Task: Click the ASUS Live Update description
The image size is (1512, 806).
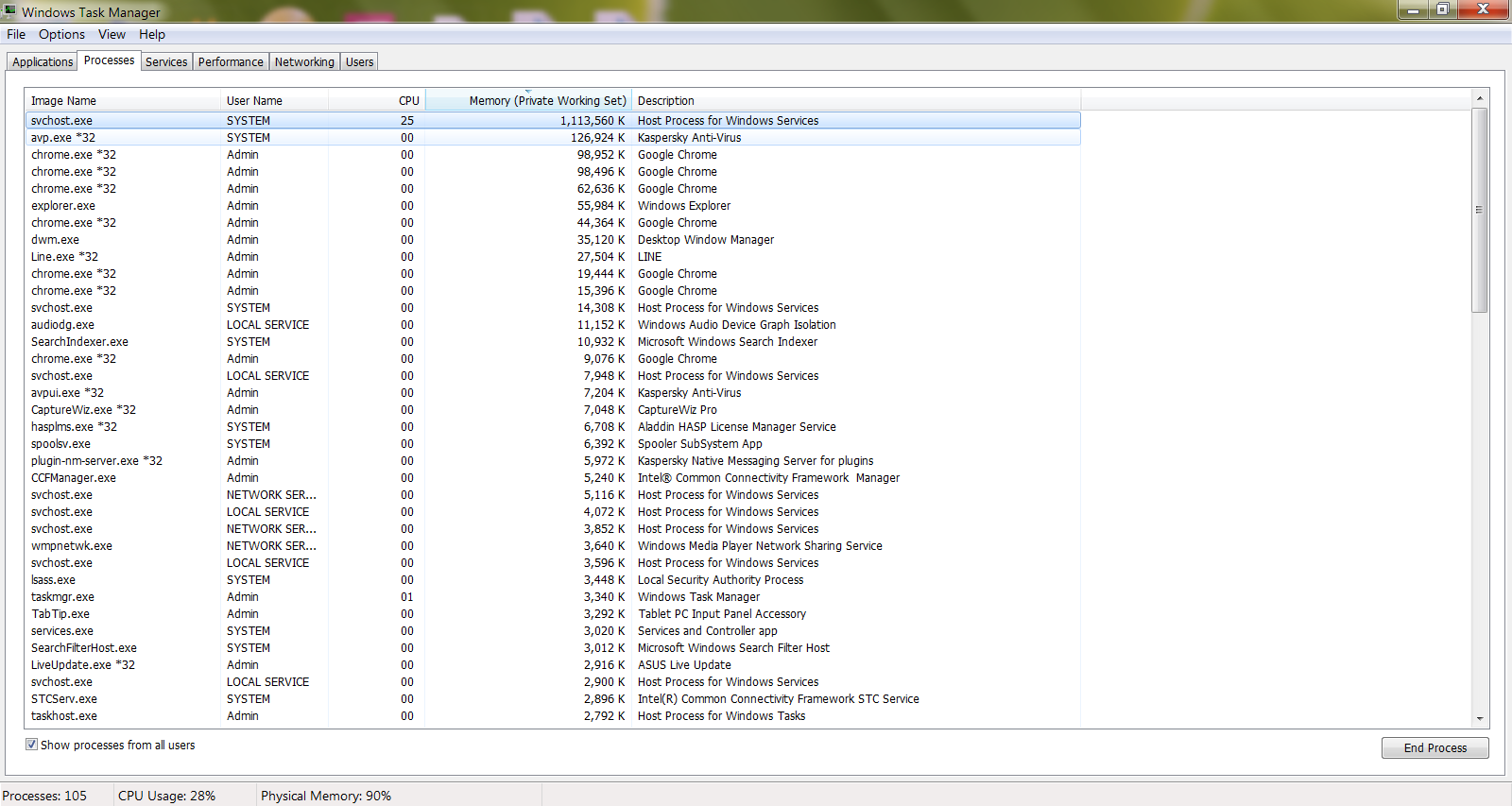Action: point(684,664)
